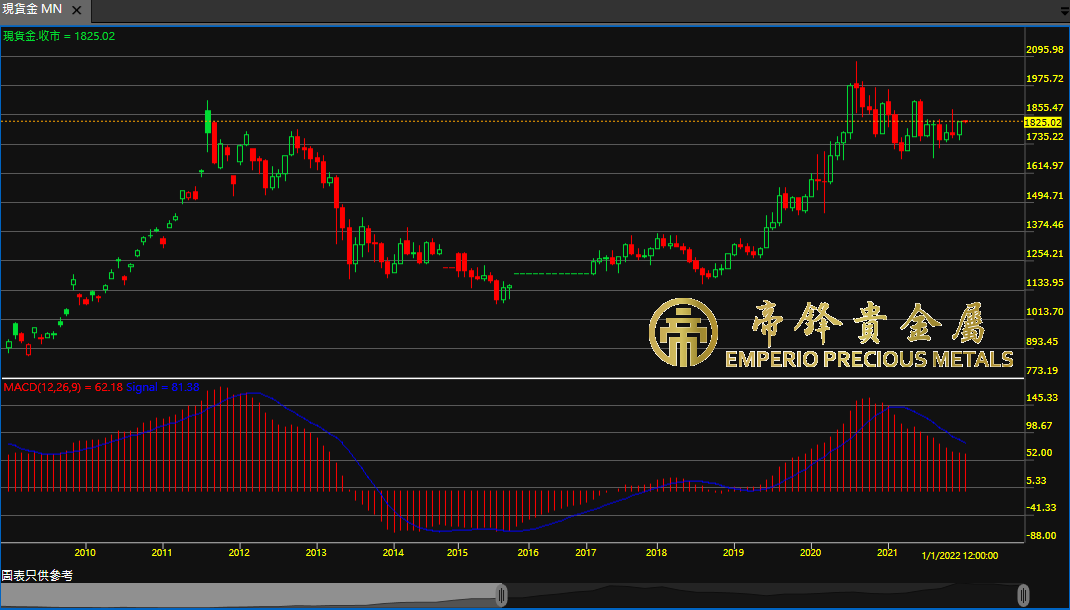This screenshot has height=610, width=1070.
Task: Click the 52.00 MACD axis label
Action: tap(1039, 452)
